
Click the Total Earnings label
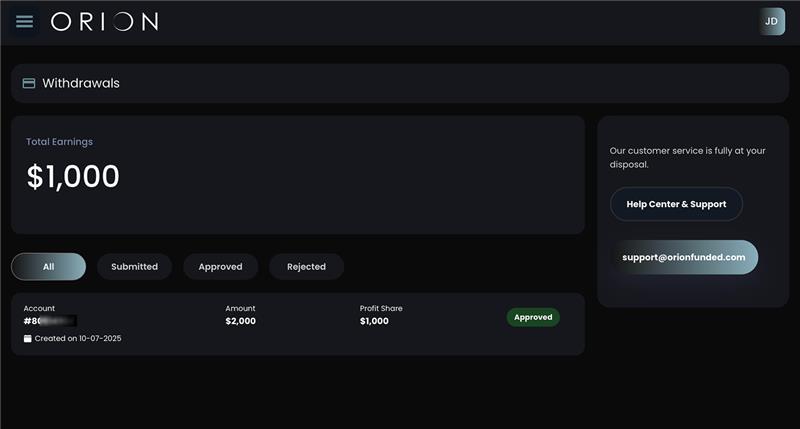coord(60,142)
